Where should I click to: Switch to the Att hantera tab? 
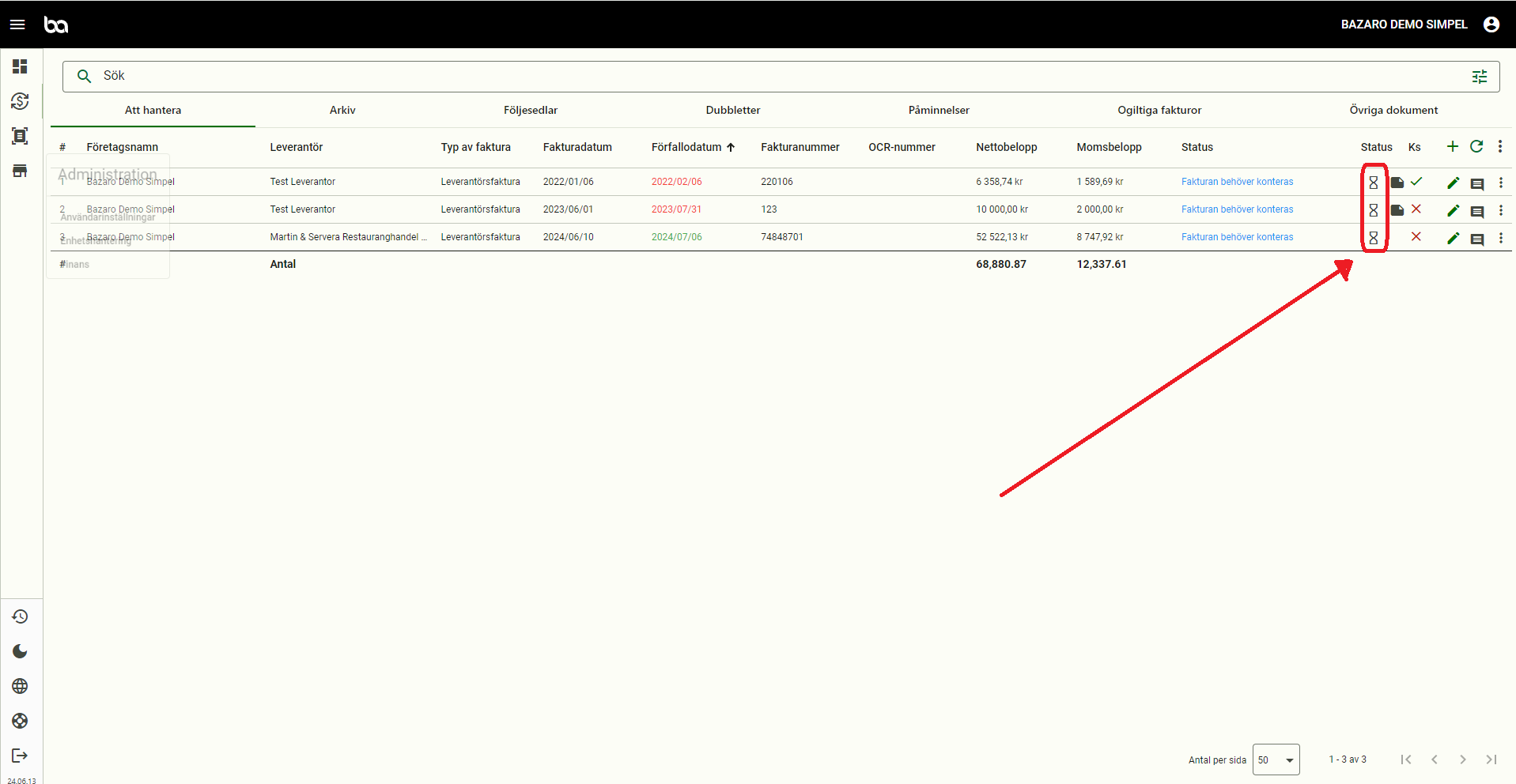point(153,111)
